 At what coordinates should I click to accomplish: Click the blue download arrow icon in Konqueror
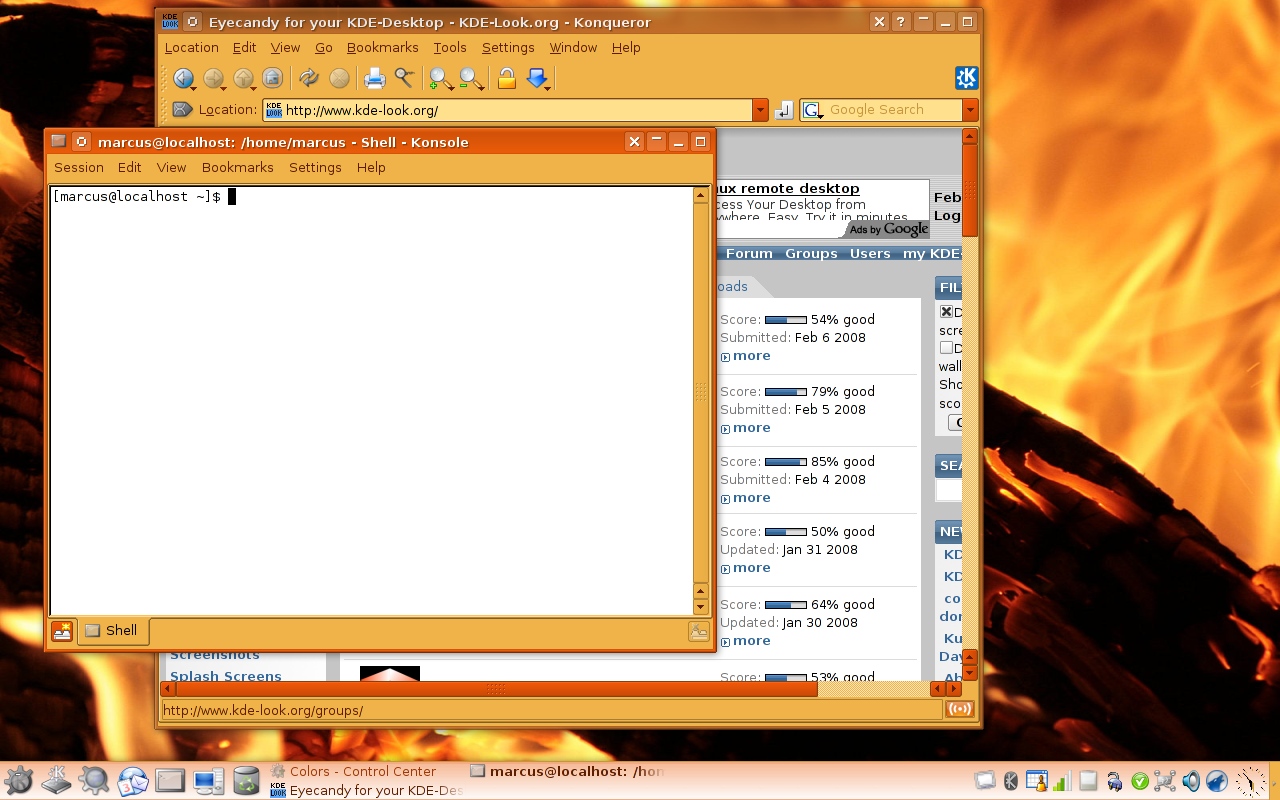pos(537,78)
